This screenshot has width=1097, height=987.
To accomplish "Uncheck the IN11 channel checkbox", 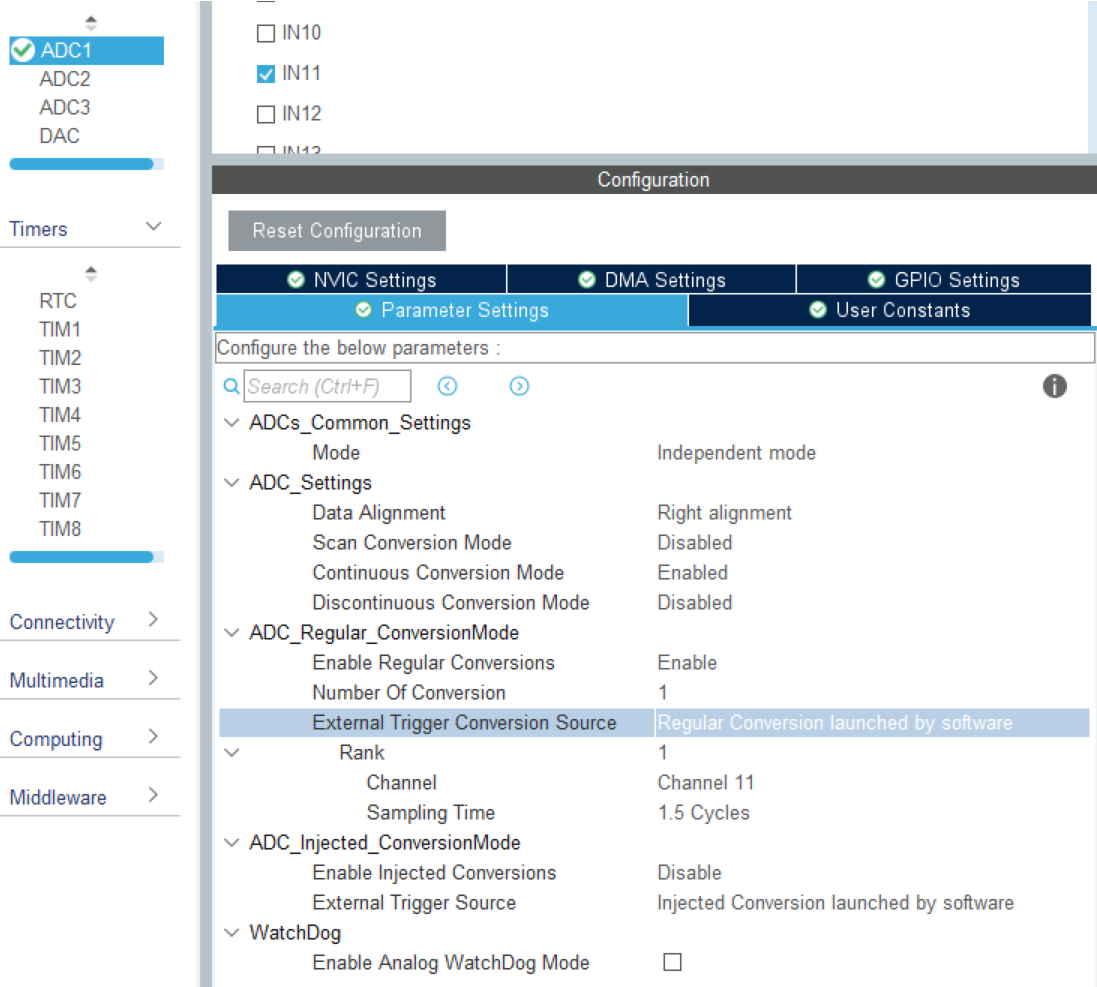I will [266, 73].
